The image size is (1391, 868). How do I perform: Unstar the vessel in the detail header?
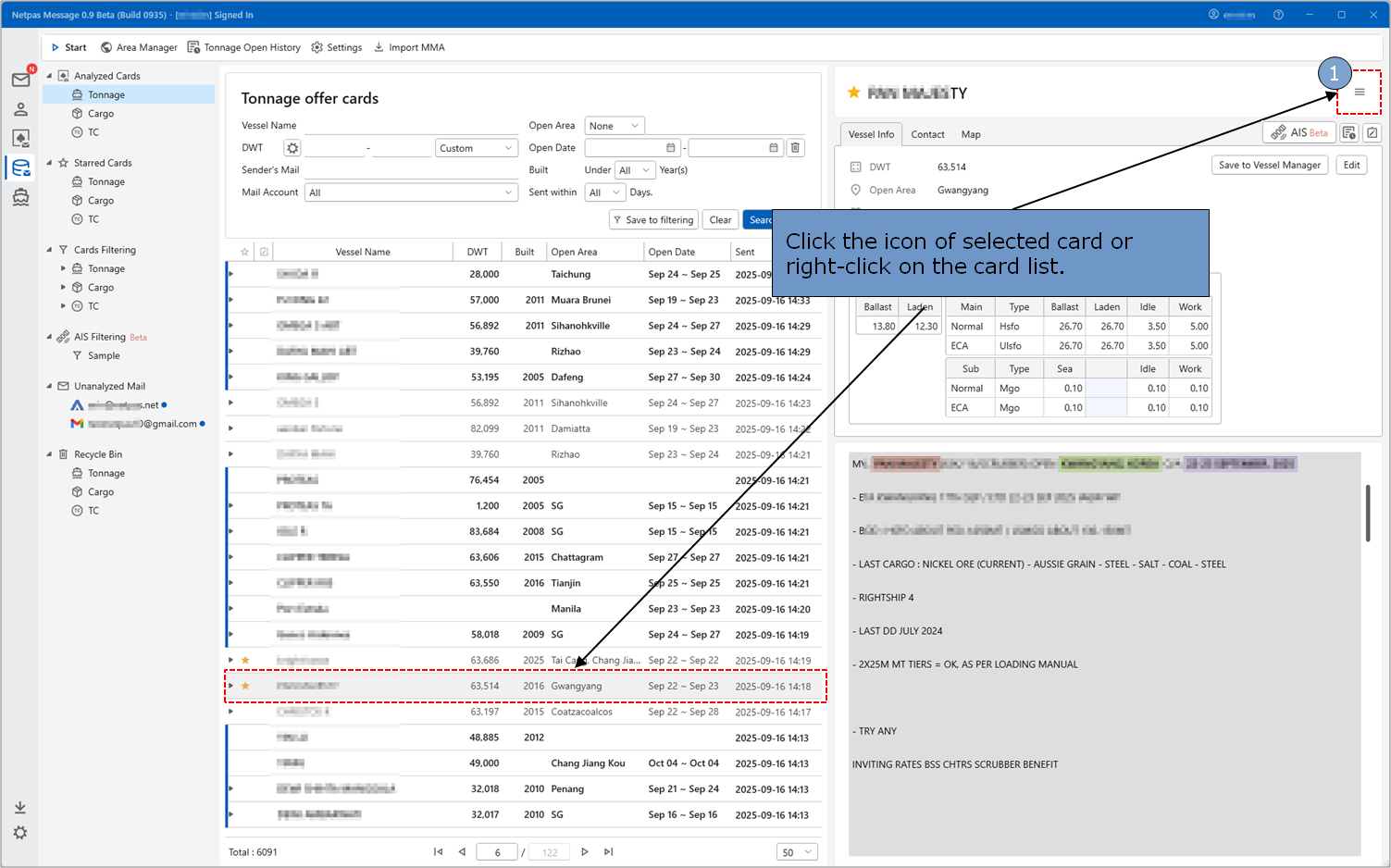tap(853, 93)
